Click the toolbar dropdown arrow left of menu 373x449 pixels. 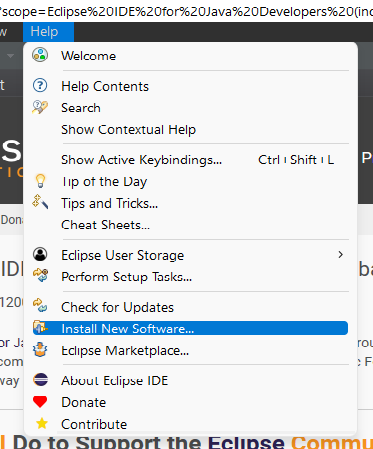click(11, 56)
